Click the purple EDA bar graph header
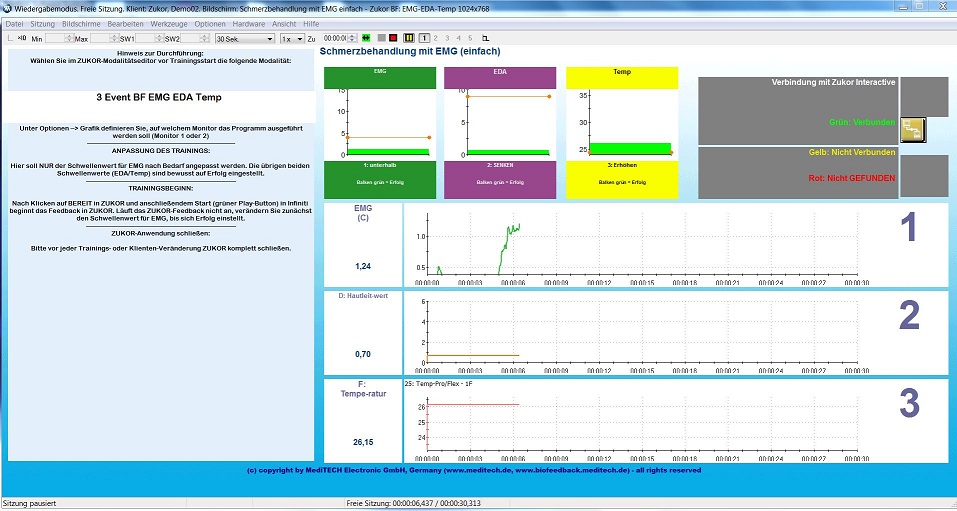Screen dimensions: 957x511 (500, 78)
